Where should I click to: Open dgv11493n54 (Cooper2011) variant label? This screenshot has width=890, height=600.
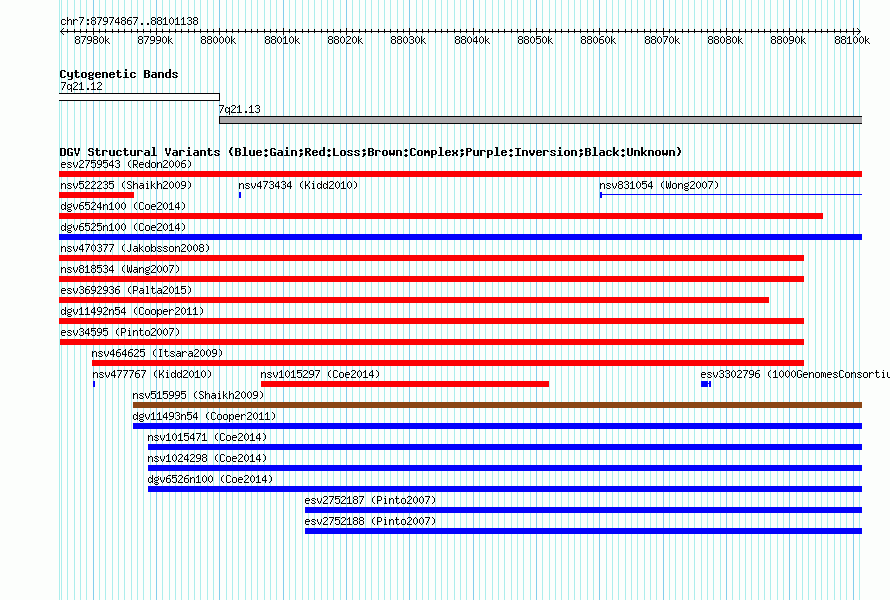click(204, 416)
